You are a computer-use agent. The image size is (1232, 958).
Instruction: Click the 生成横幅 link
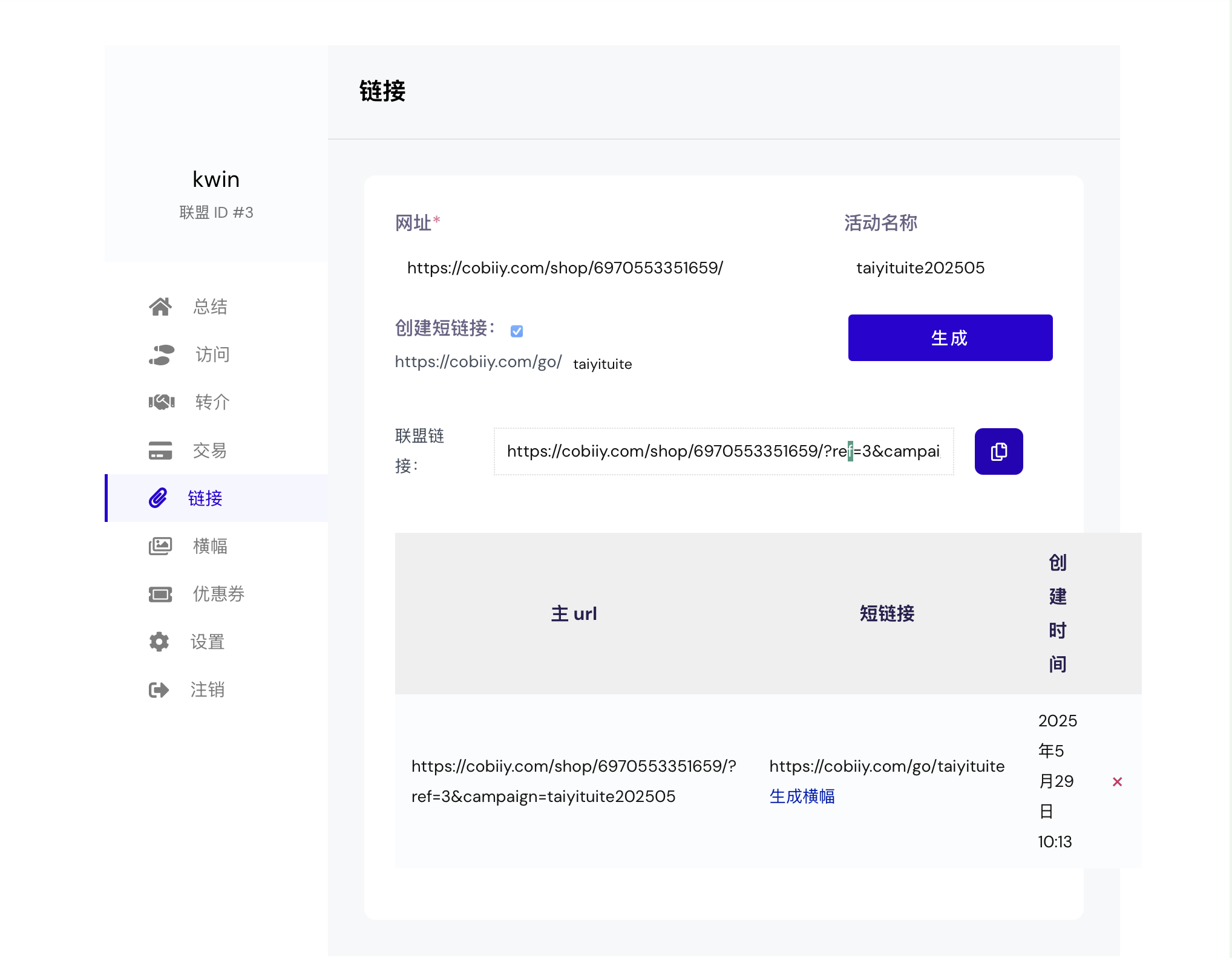[802, 796]
